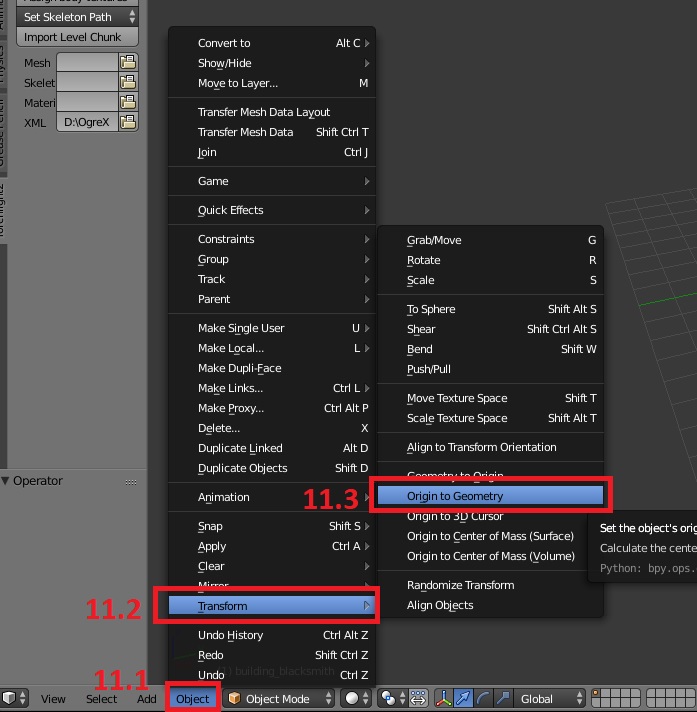Choose Transfer Mesh Data
697x712 pixels.
click(272, 132)
